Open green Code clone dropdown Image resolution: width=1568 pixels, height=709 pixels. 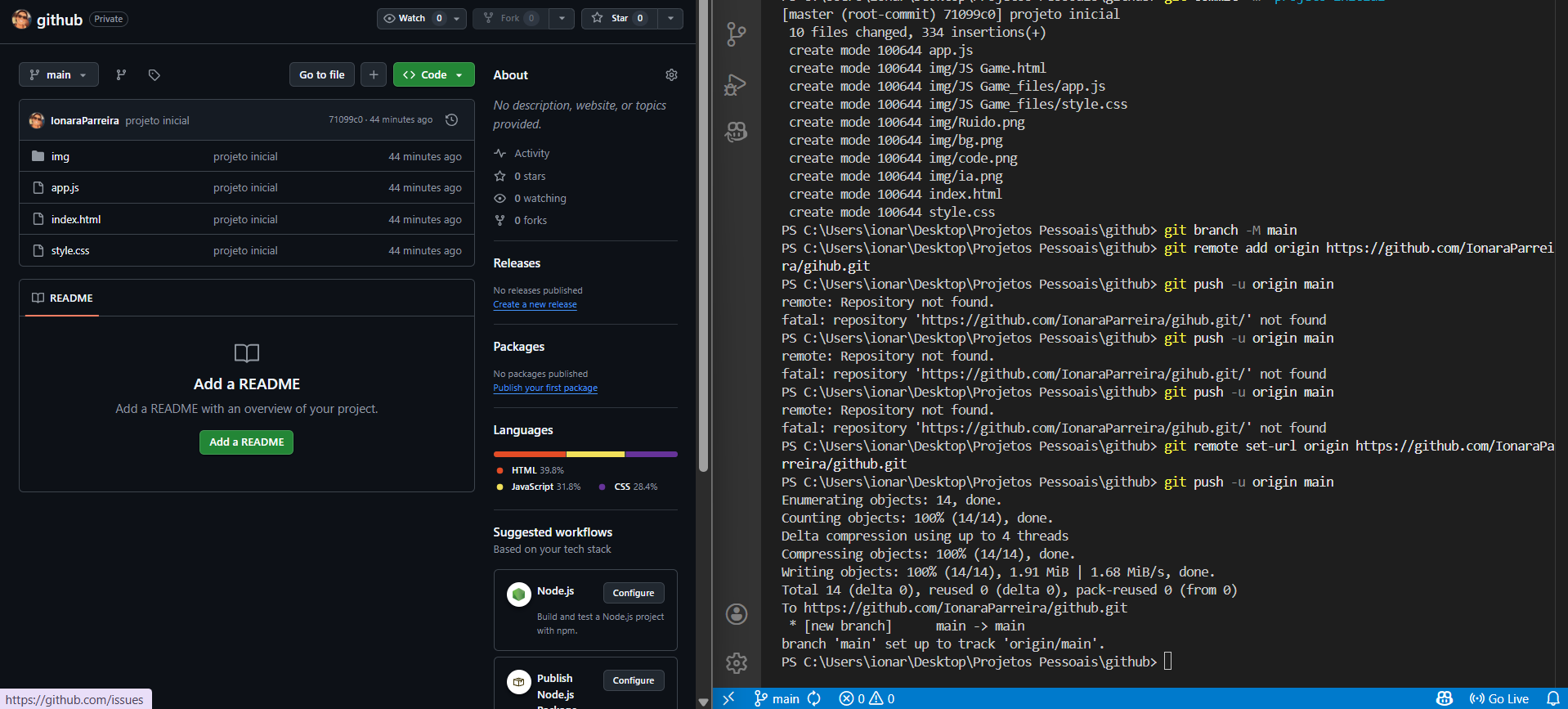point(434,74)
